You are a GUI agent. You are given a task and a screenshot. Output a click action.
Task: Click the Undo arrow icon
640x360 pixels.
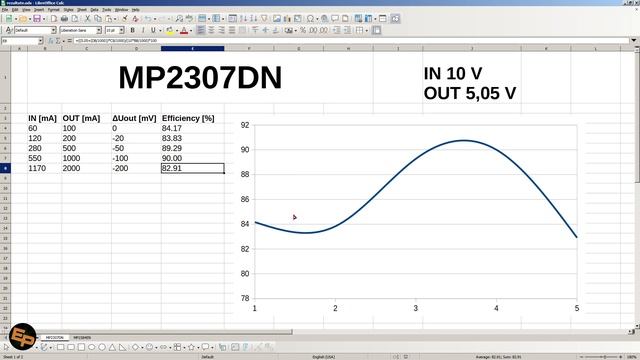[x=148, y=19]
